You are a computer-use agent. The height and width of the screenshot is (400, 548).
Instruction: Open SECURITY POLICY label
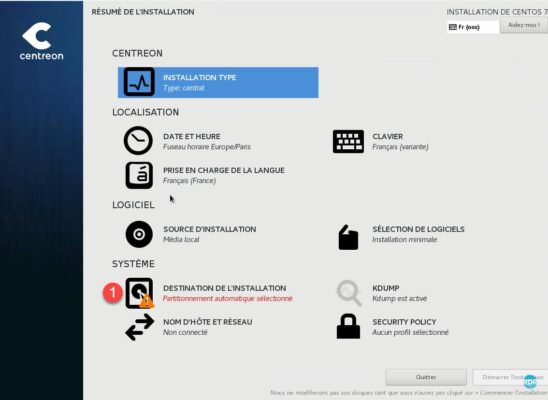click(x=404, y=322)
